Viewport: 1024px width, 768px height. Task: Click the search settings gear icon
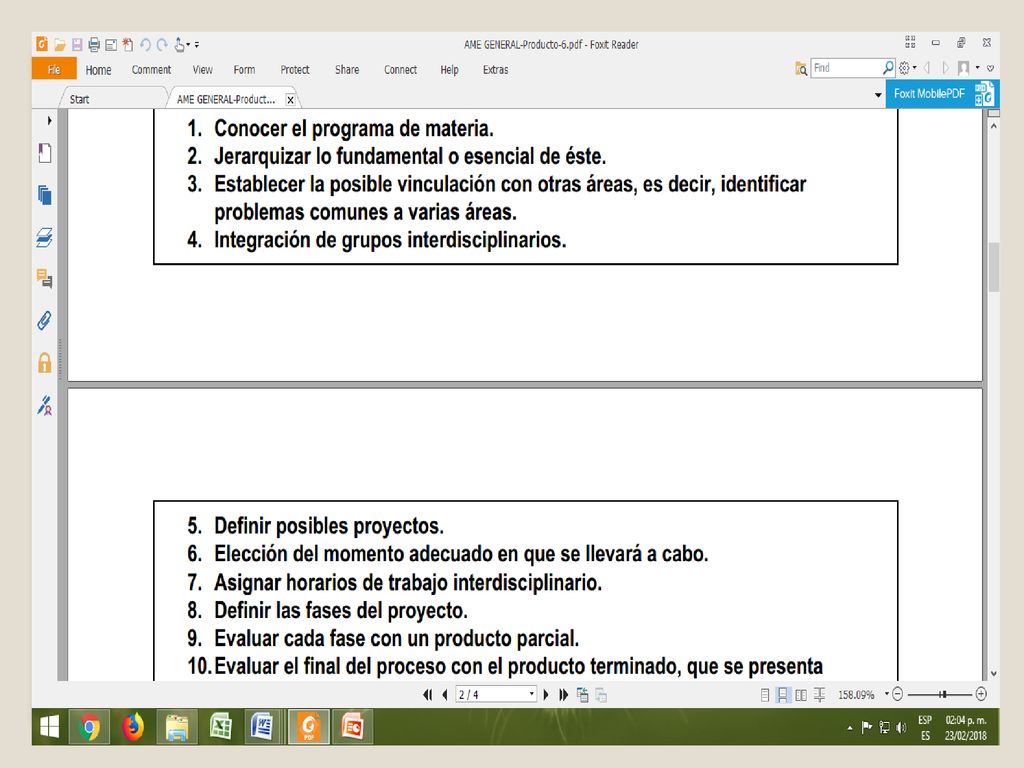pos(904,67)
